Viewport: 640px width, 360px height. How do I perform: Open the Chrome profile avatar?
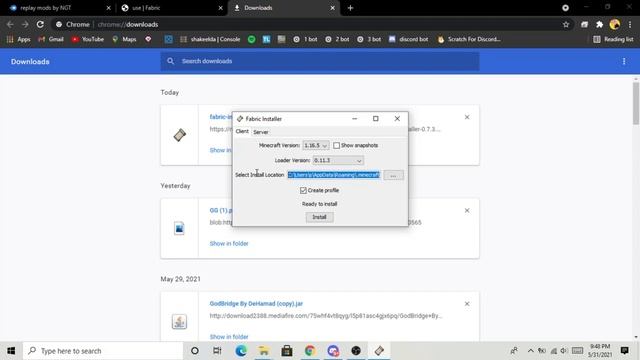pos(614,24)
